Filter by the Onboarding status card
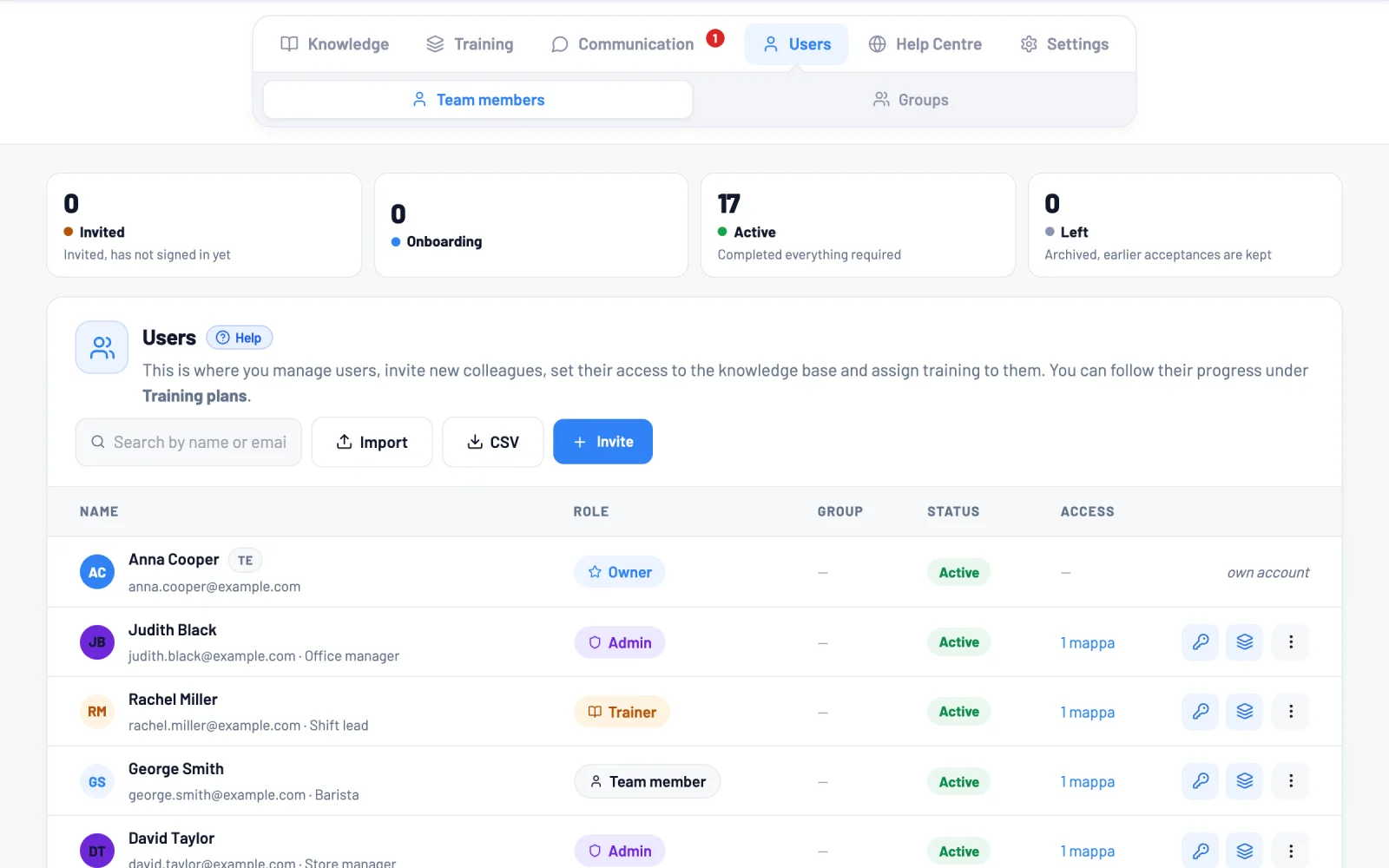The height and width of the screenshot is (868, 1389). pyautogui.click(x=531, y=226)
